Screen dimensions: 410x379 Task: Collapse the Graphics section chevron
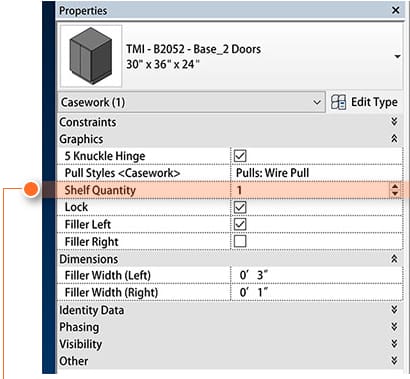tap(394, 139)
